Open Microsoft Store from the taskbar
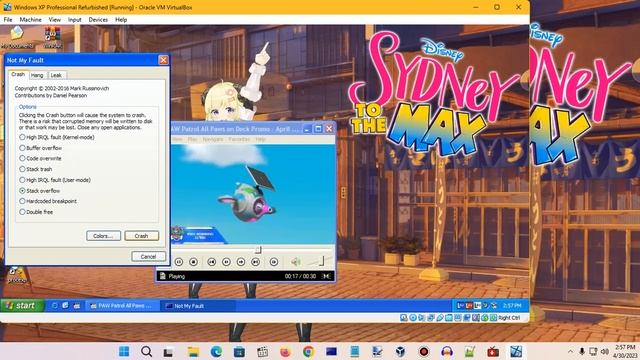The height and width of the screenshot is (360, 640). pyautogui.click(x=239, y=352)
